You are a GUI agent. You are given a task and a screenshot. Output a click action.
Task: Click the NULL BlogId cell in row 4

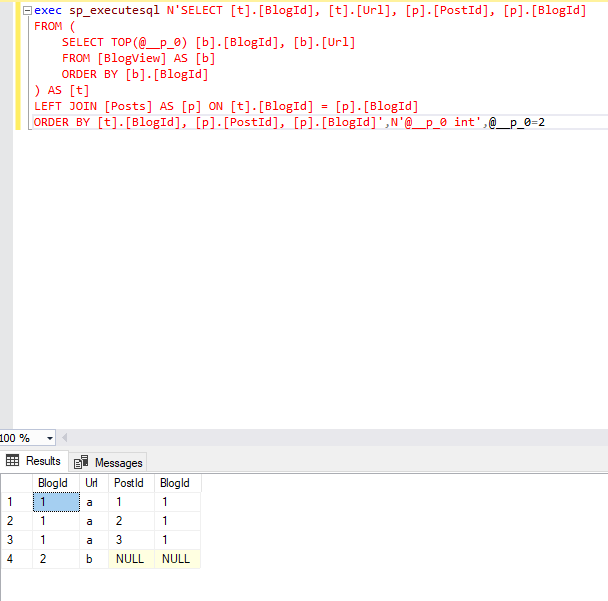(178, 559)
